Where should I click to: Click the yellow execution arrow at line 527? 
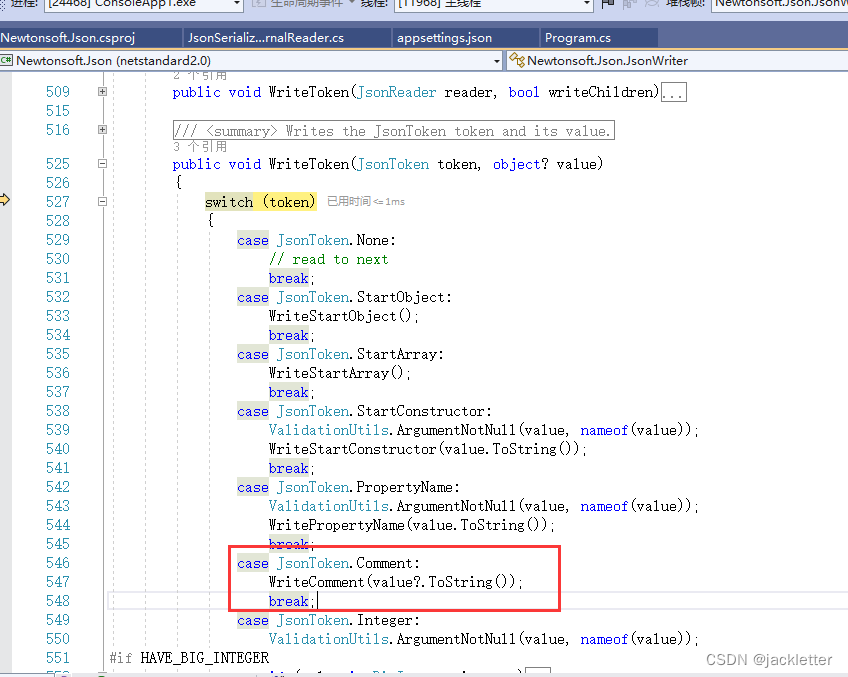(x=6, y=200)
